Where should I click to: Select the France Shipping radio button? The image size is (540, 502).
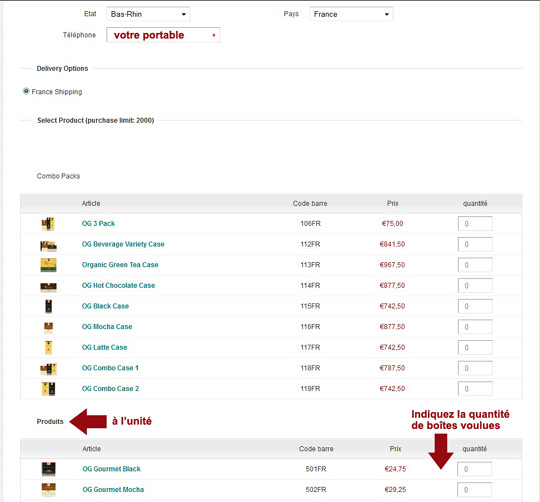[26, 91]
